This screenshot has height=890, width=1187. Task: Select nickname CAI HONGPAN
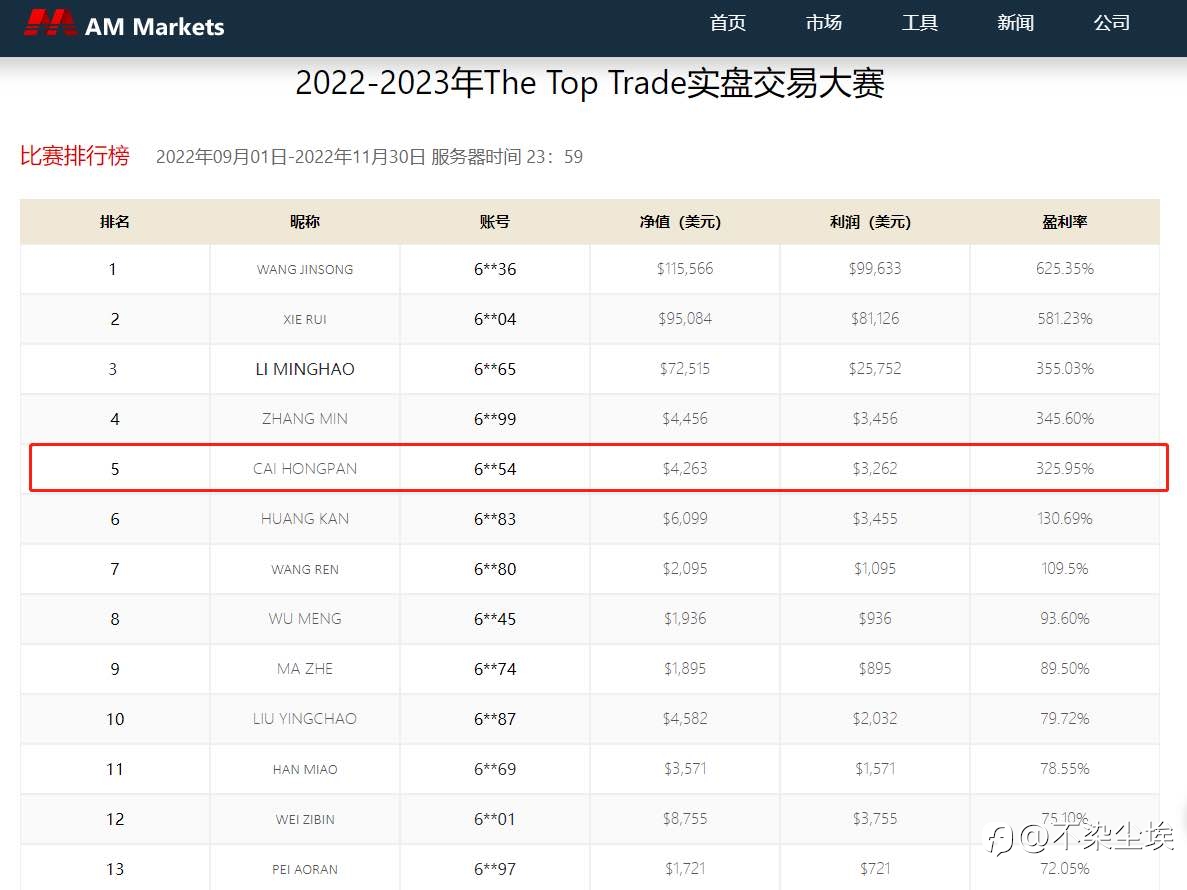point(305,468)
